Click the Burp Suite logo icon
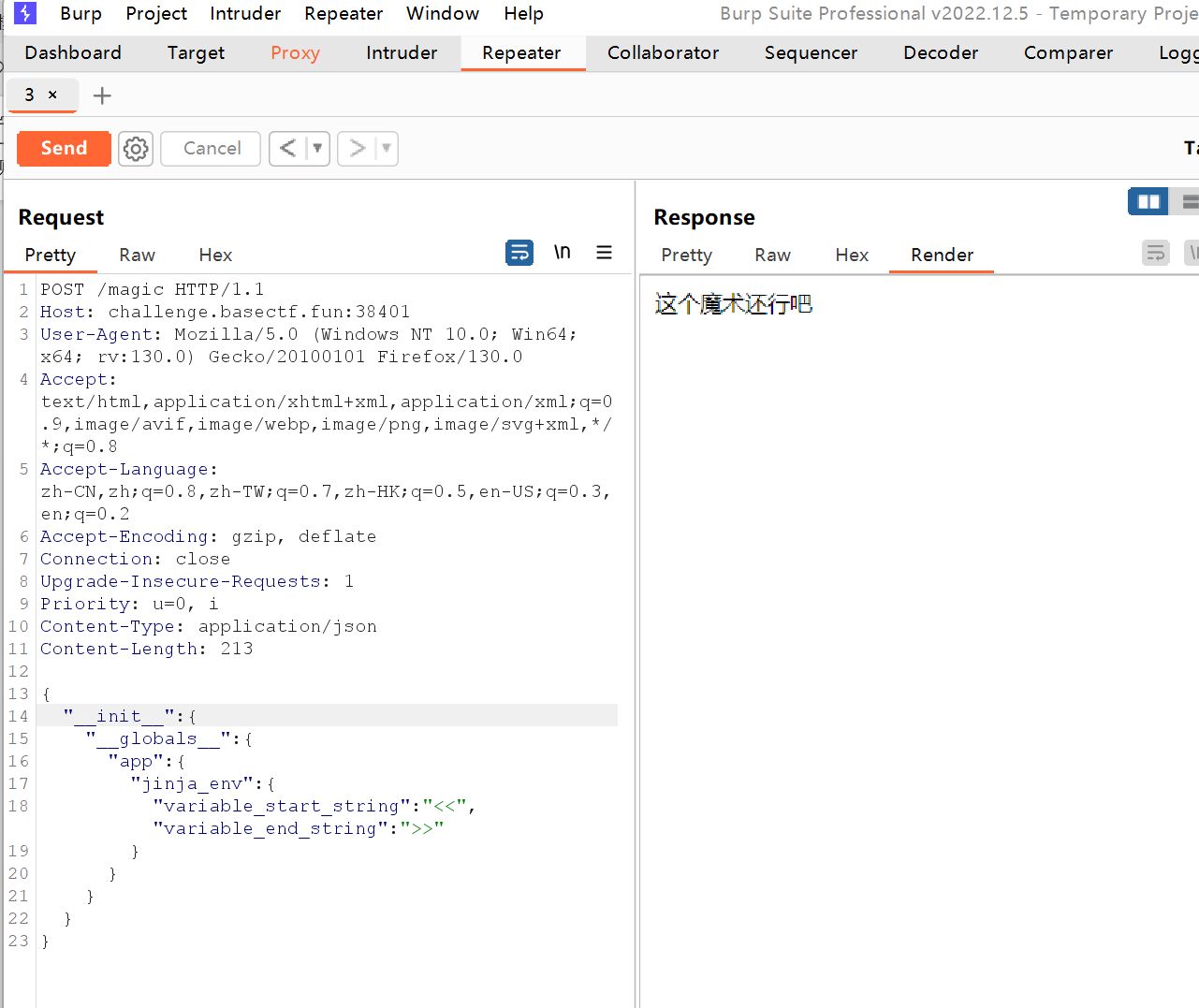This screenshot has width=1199, height=1008. pos(25,13)
